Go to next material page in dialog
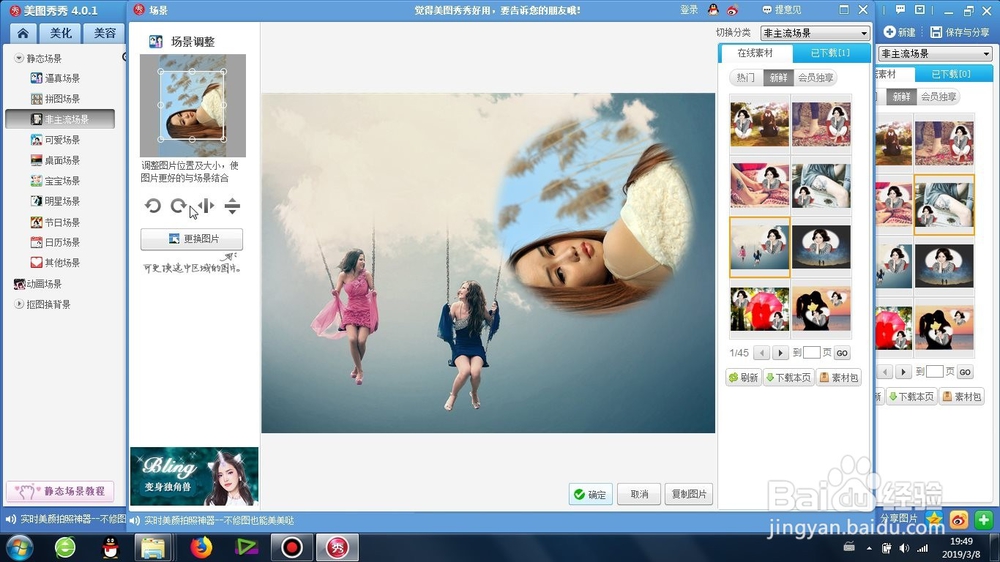The image size is (1000, 562). click(x=780, y=353)
